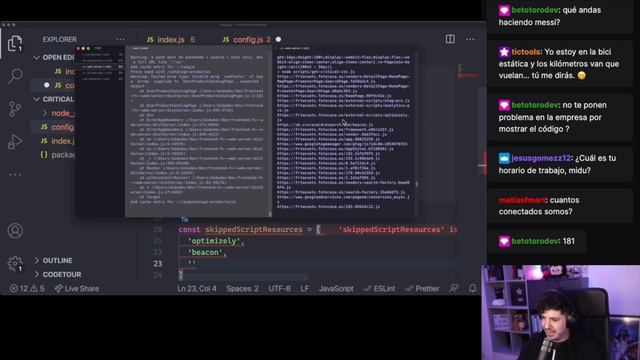Click the const keyword in code
Viewport: 640px width, 360px height.
tap(189, 230)
